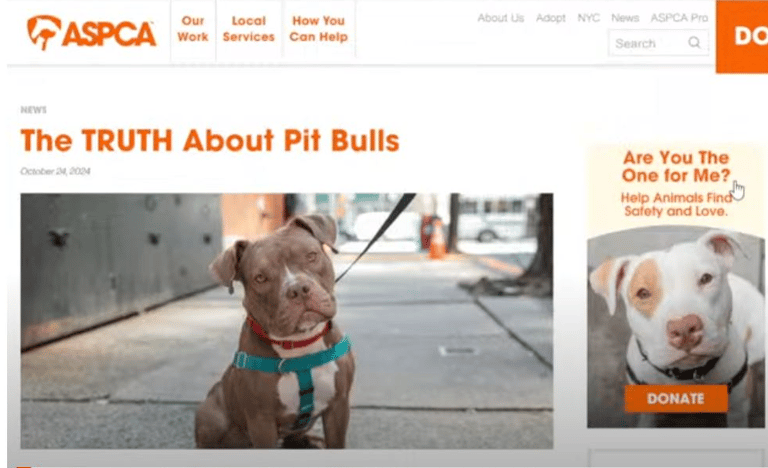Open the Our Work menu
Viewport: 768px width, 468px height.
(192, 29)
